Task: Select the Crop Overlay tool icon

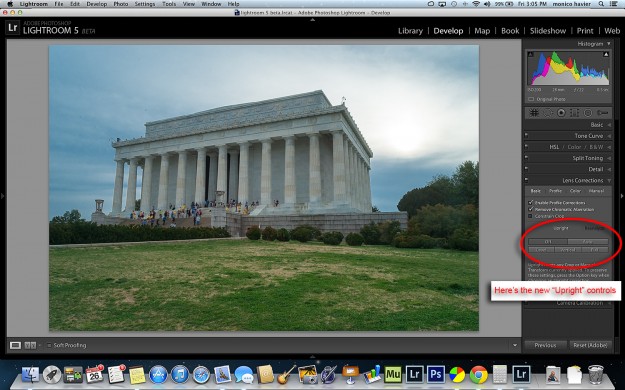Action: click(534, 113)
